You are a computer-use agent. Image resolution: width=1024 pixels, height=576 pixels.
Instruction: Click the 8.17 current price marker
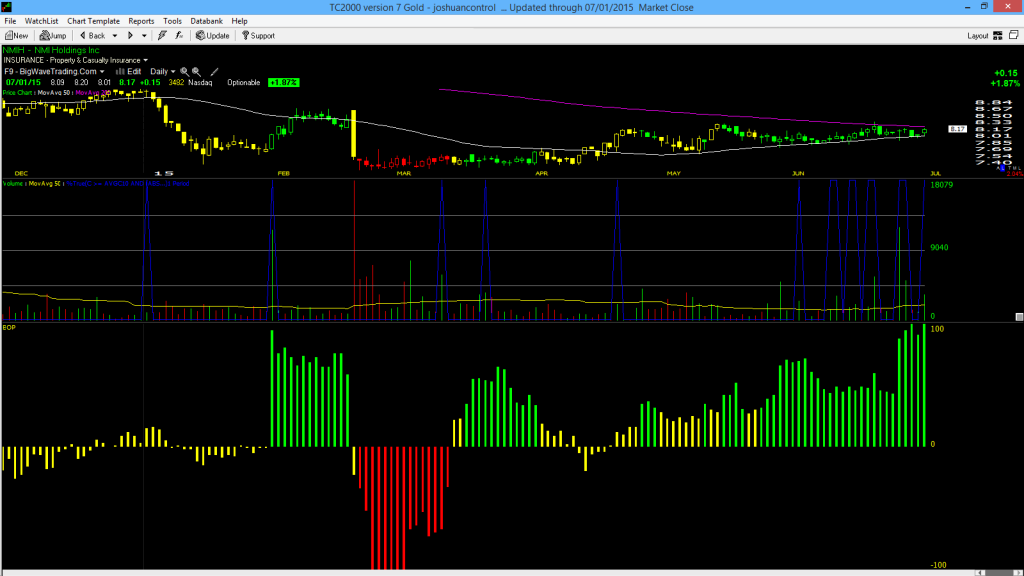click(x=957, y=129)
